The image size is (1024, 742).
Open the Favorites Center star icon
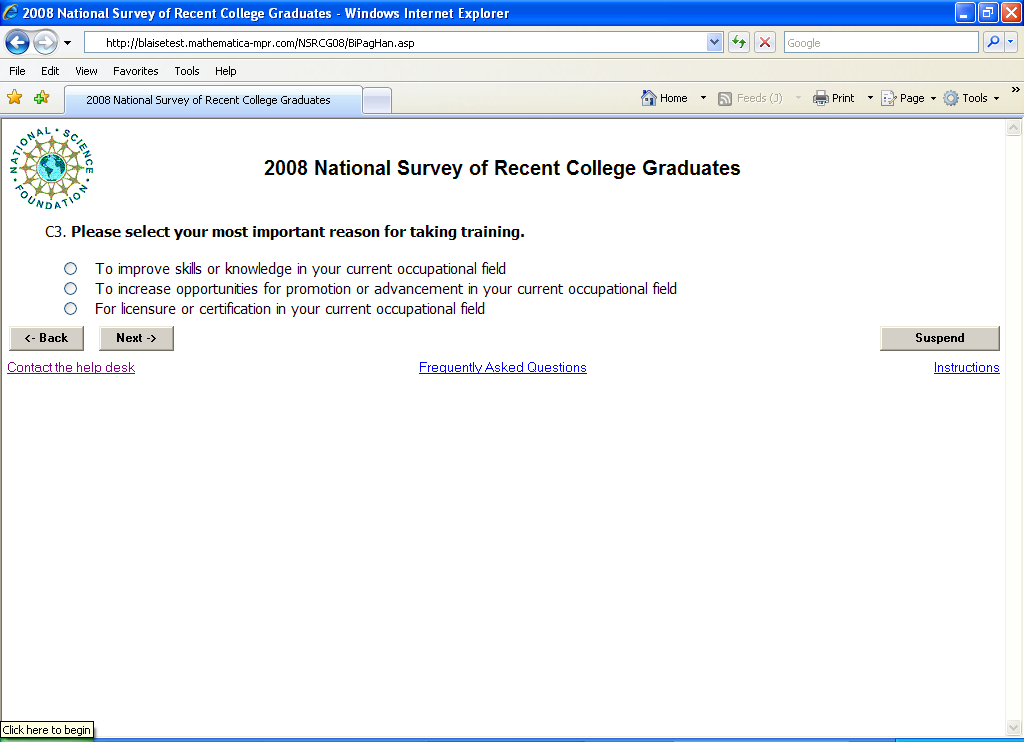14,98
